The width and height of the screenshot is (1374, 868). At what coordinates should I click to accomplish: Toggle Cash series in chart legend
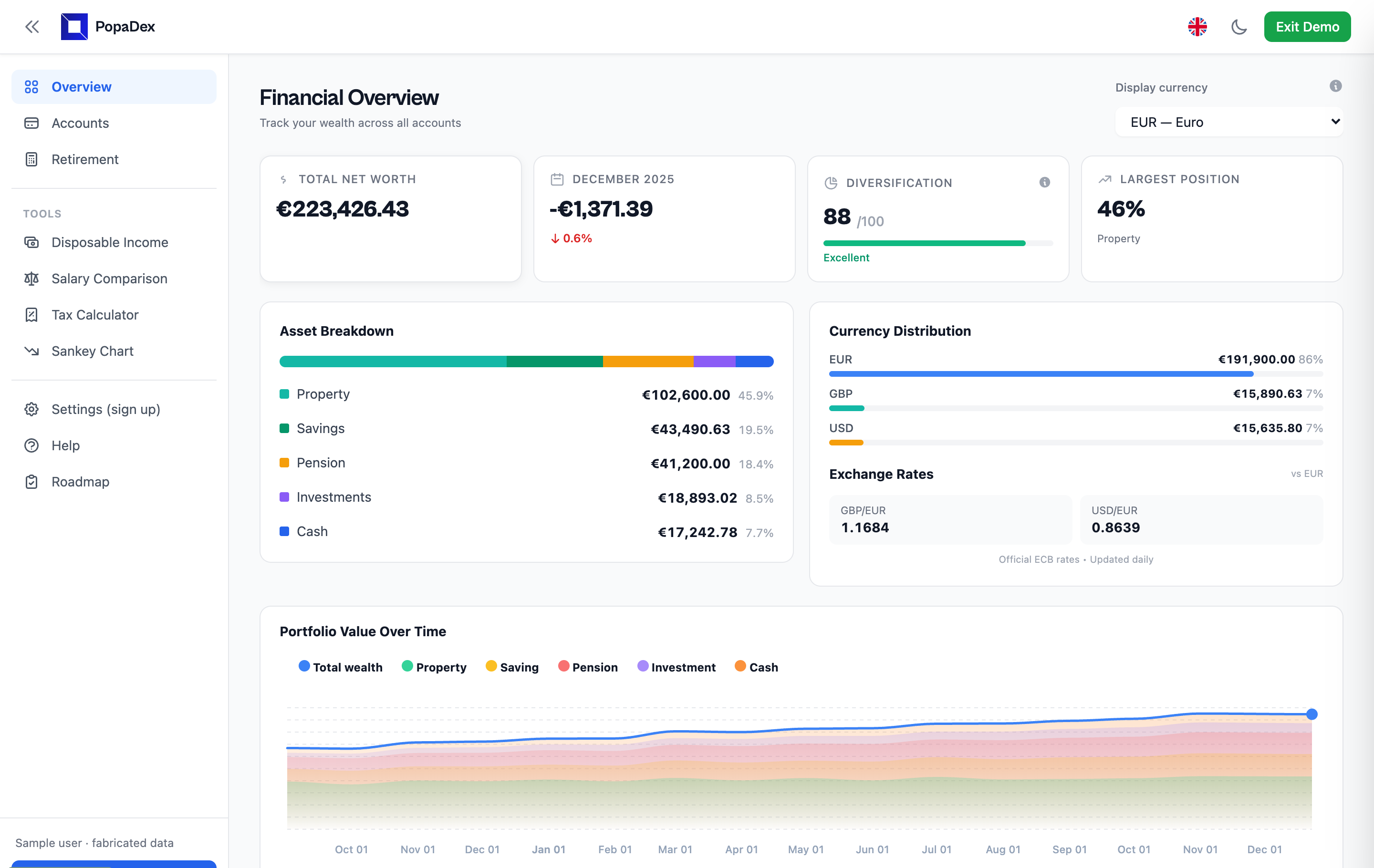756,667
